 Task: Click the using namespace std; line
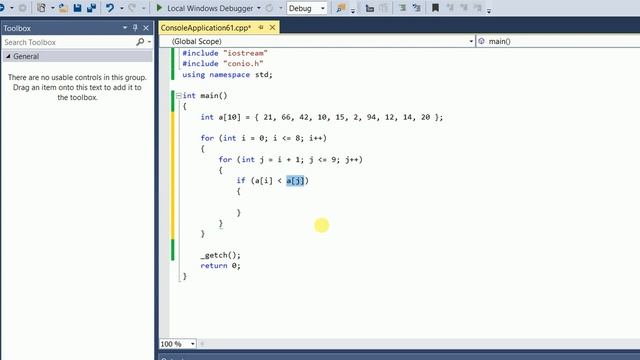tap(227, 75)
